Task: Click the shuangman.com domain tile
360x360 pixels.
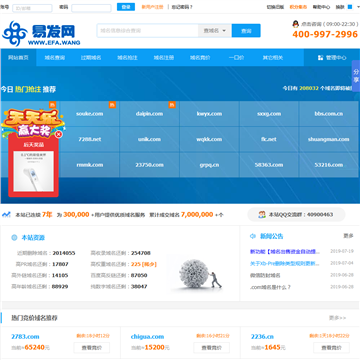Action: (x=329, y=139)
